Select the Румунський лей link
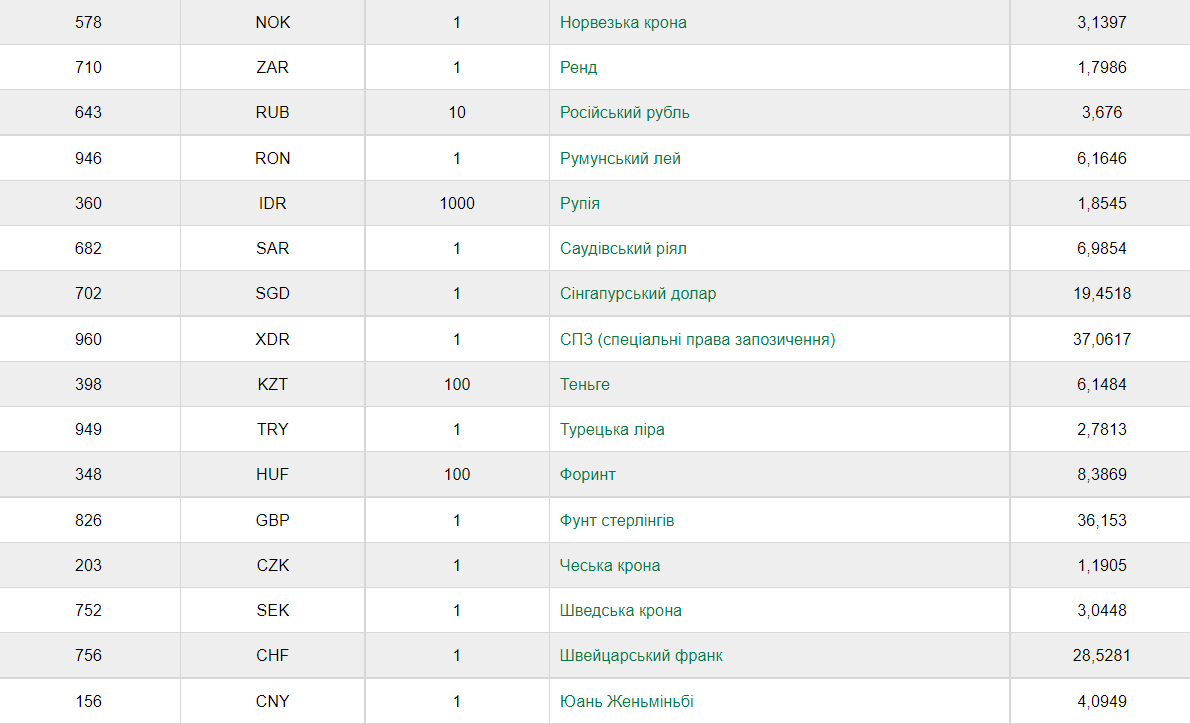 tap(620, 159)
